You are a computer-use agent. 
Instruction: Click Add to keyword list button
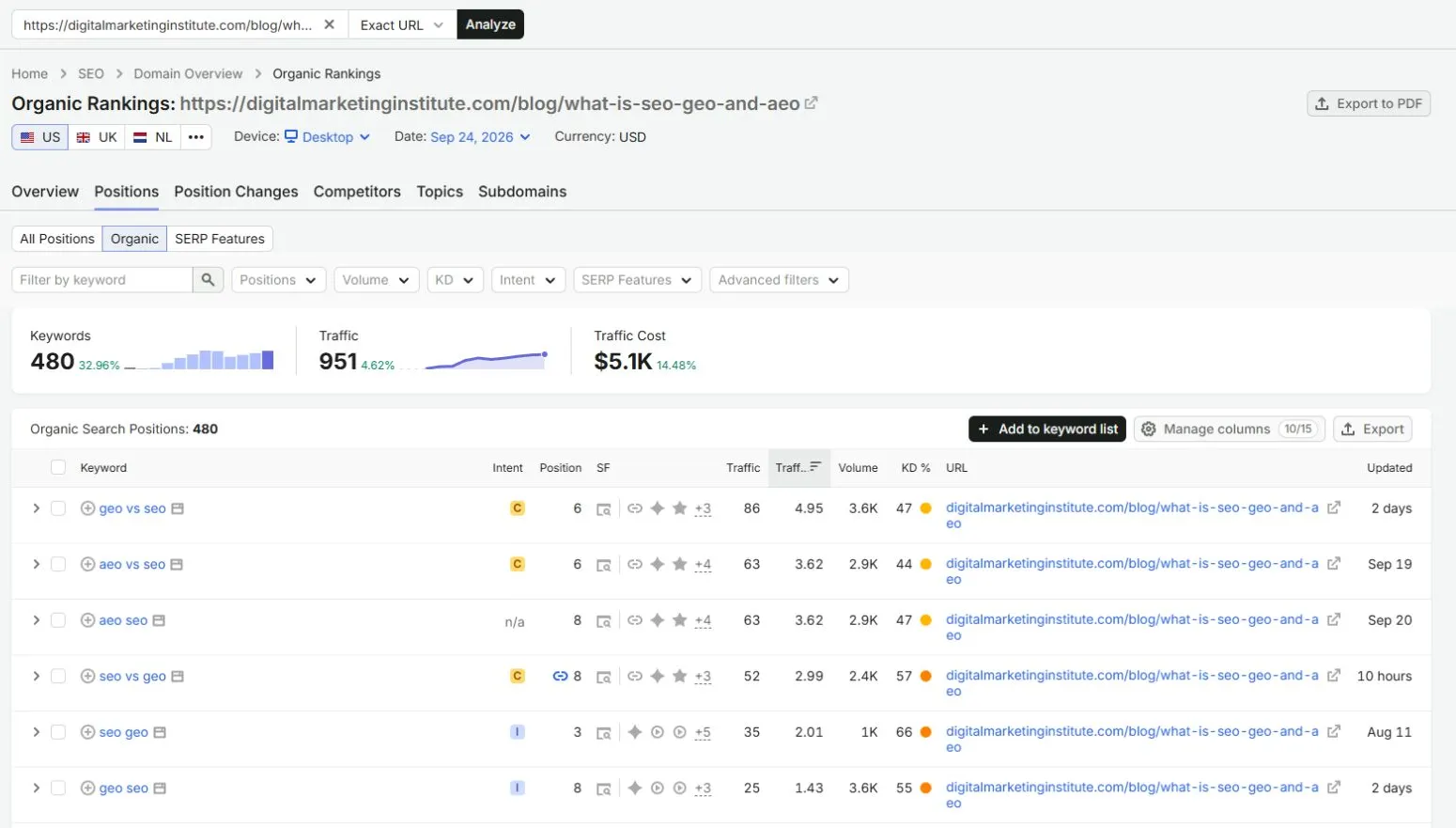1047,430
